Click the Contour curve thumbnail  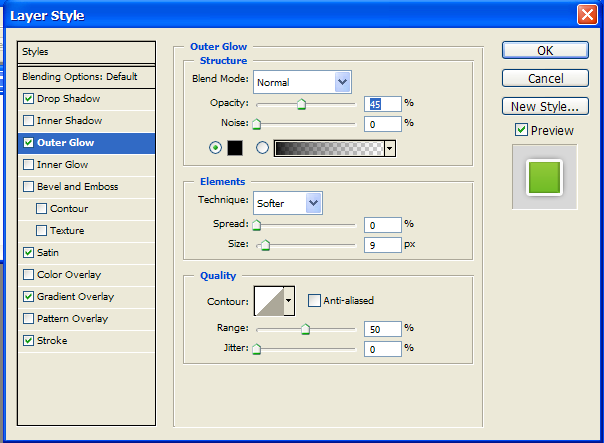click(268, 299)
